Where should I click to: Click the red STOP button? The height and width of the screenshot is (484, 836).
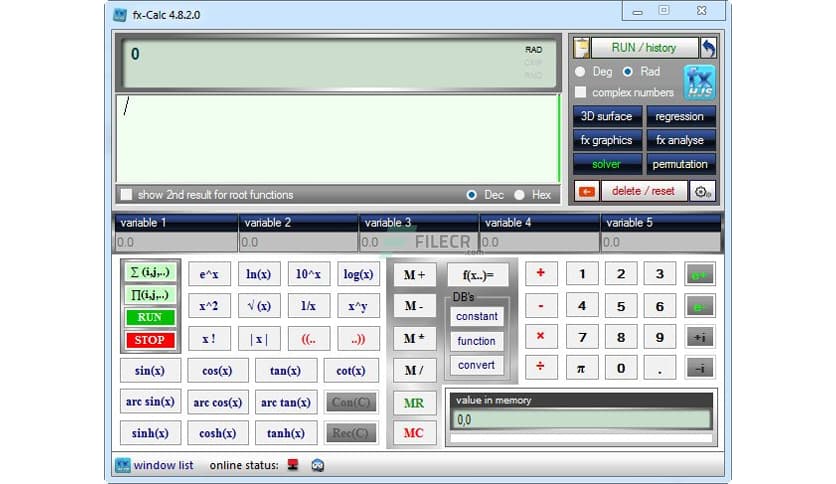tap(150, 340)
